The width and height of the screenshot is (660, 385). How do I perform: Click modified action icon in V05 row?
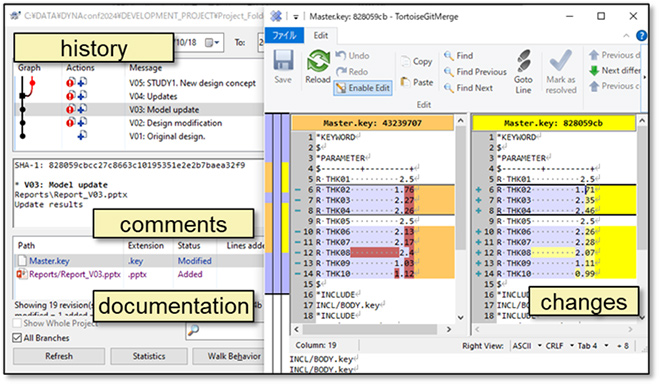[x=70, y=82]
